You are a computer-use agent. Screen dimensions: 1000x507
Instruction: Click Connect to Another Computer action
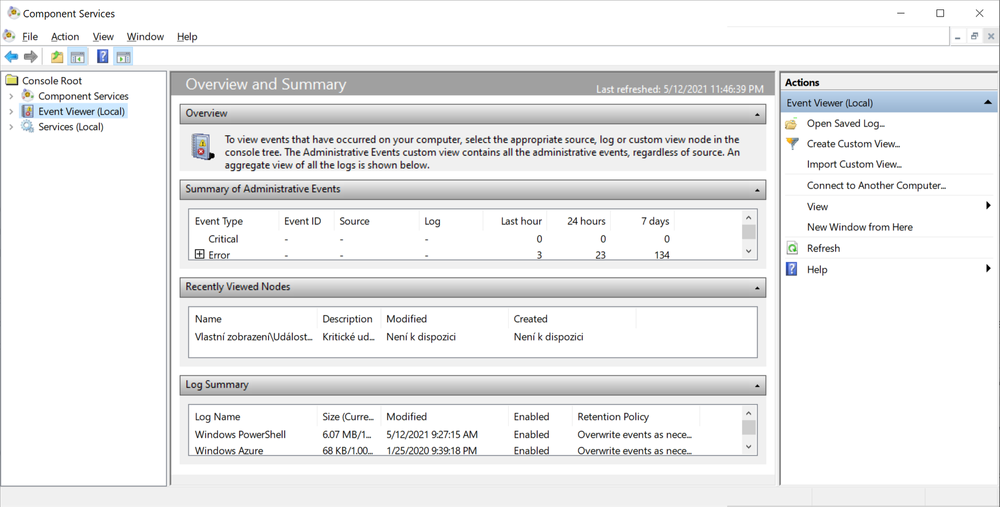click(876, 185)
